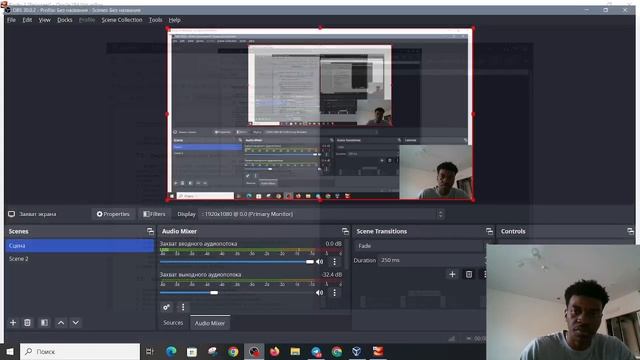Click the 0.0 dB level readout
Image resolution: width=640 pixels, height=360 pixels.
(x=333, y=244)
